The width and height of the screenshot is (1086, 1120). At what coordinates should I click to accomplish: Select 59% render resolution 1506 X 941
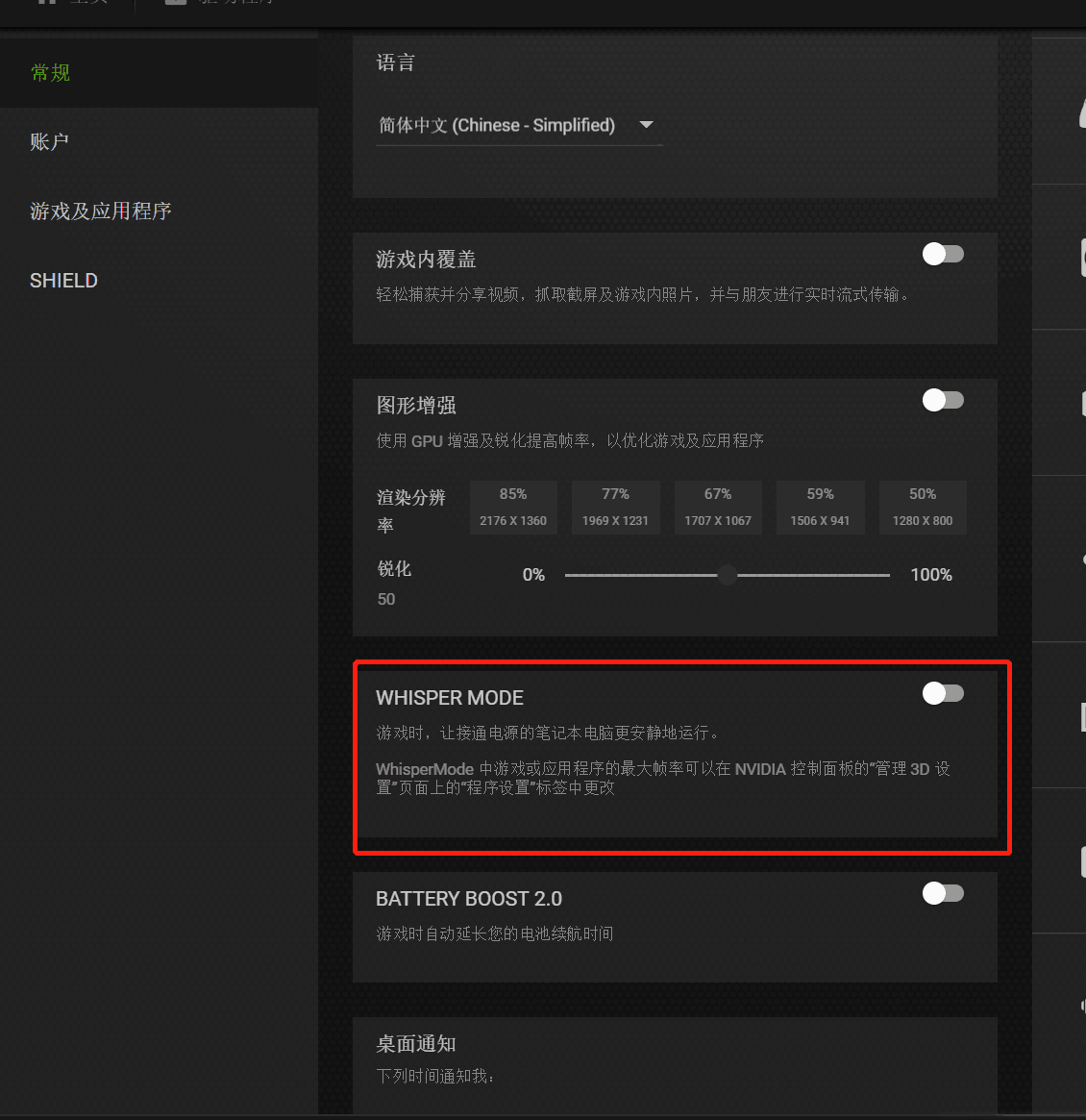[821, 508]
